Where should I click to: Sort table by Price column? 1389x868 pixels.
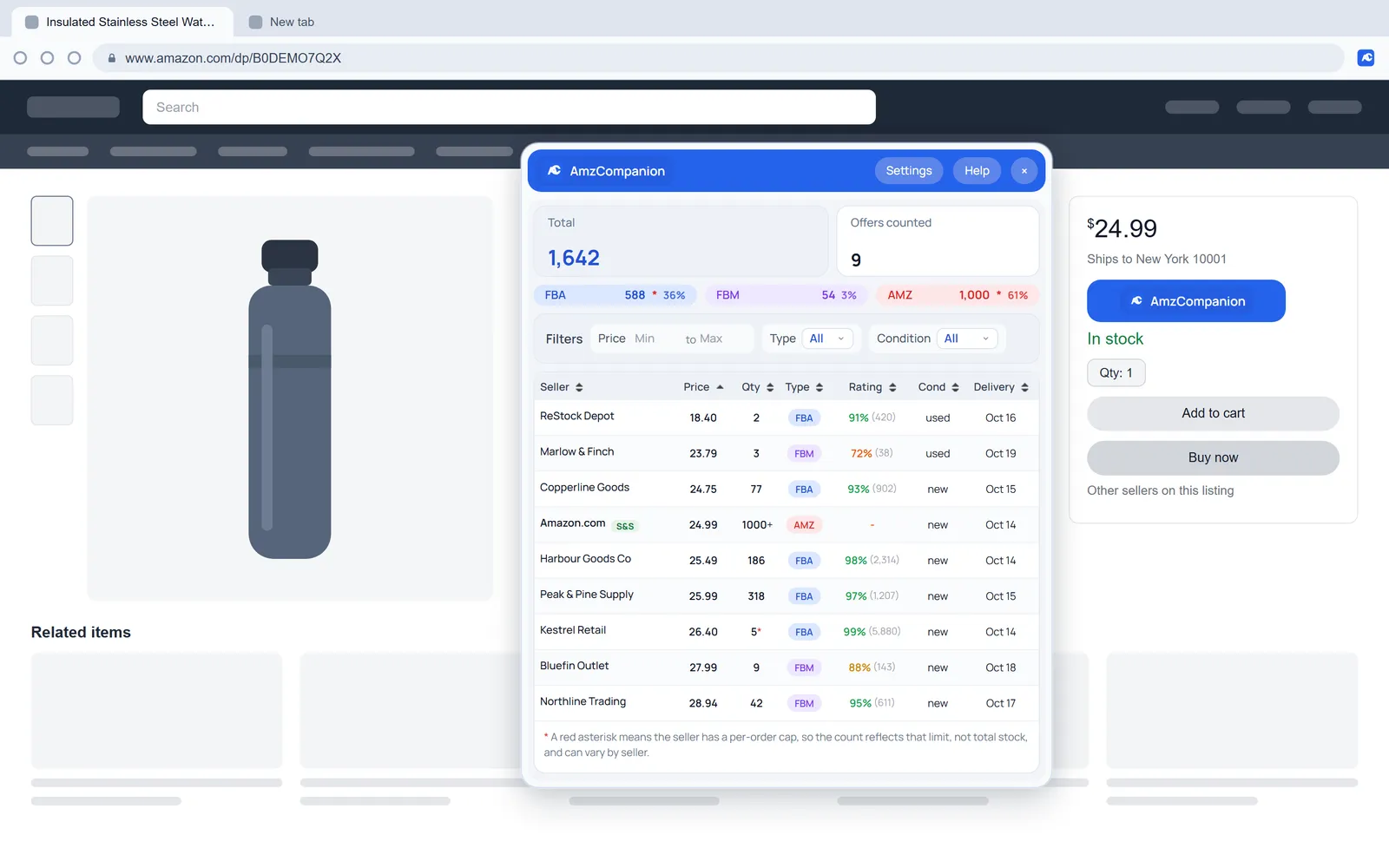click(703, 387)
